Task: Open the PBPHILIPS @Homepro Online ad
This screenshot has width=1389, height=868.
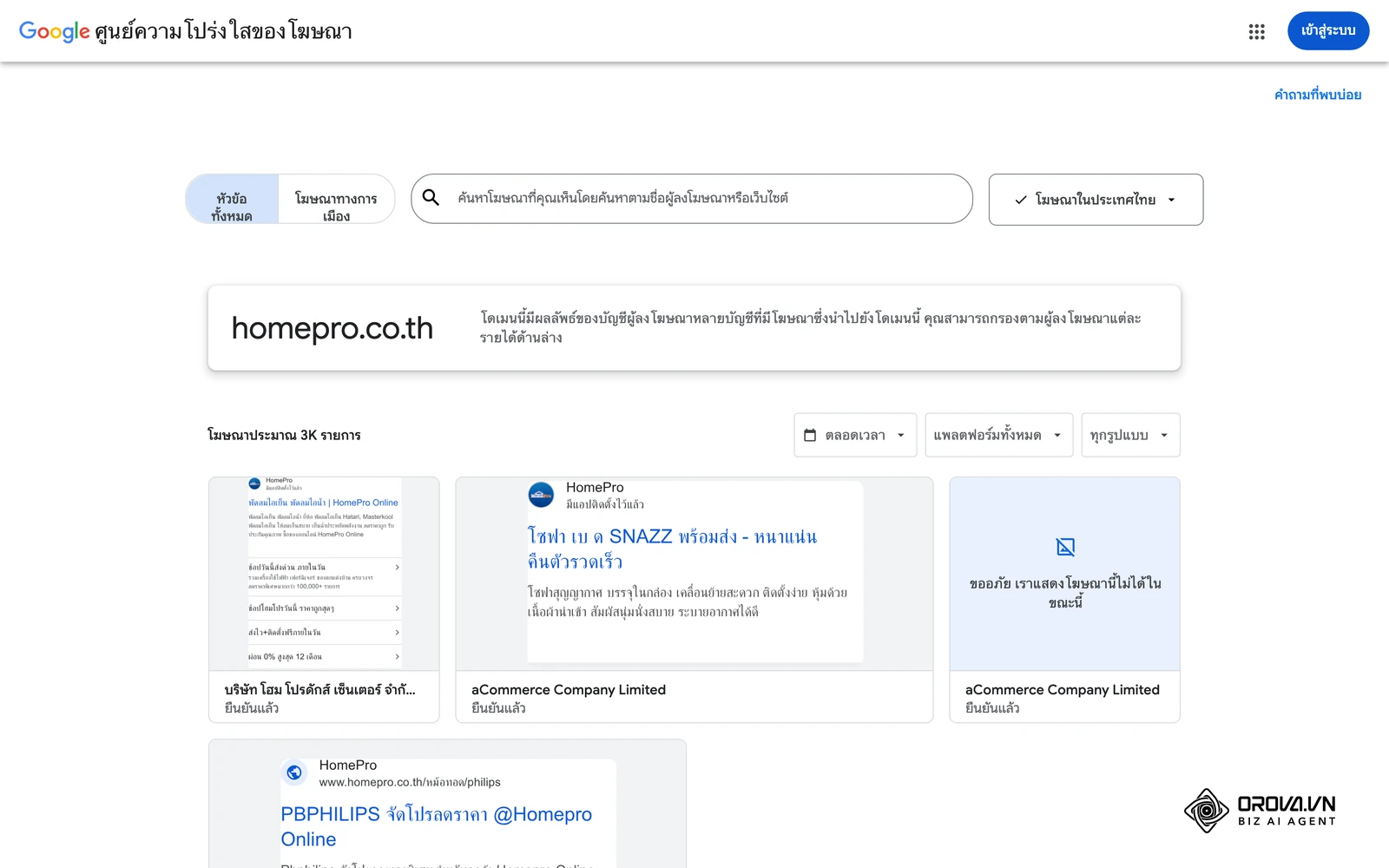Action: 447,804
